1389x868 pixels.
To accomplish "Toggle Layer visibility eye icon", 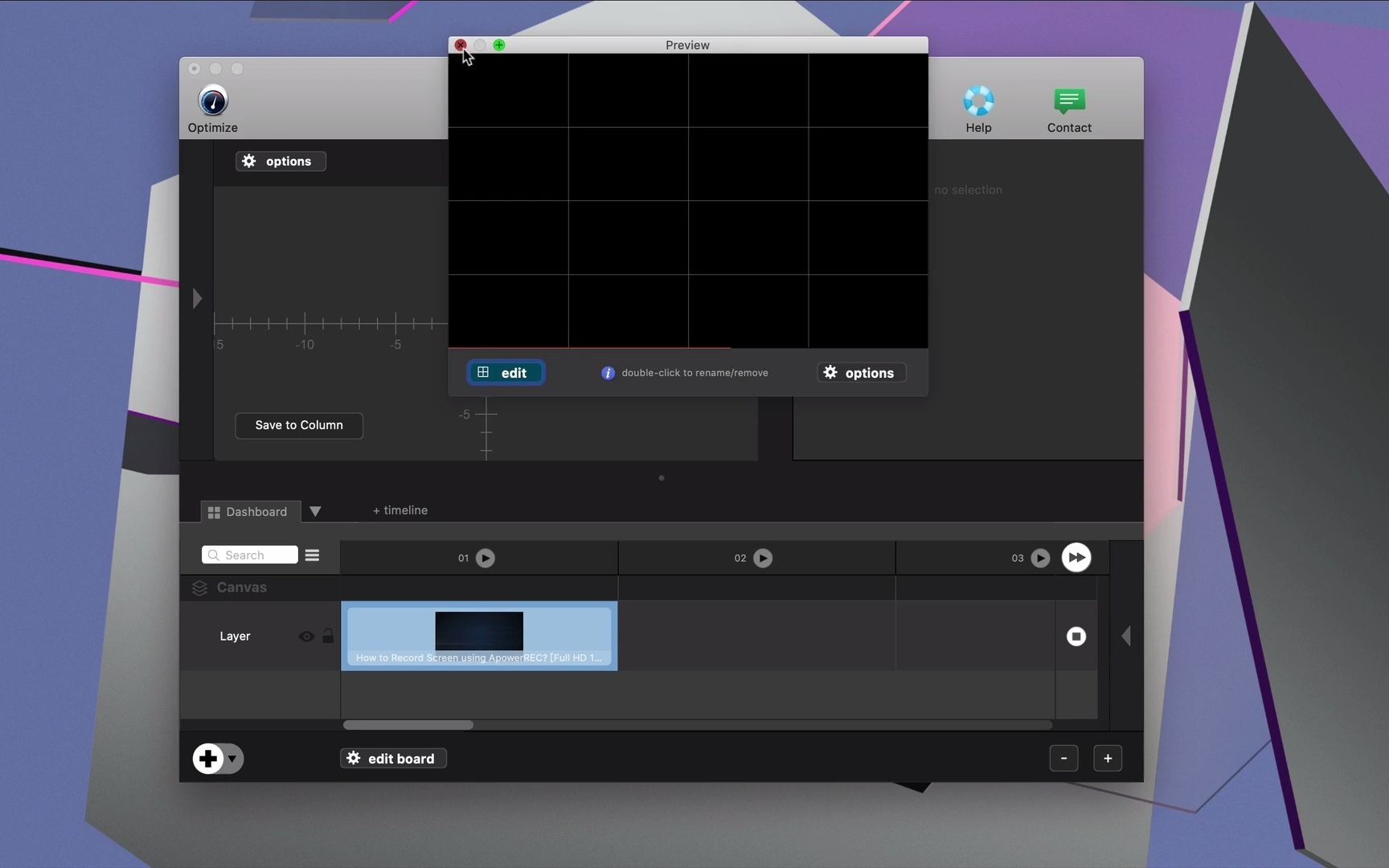I will 306,637.
